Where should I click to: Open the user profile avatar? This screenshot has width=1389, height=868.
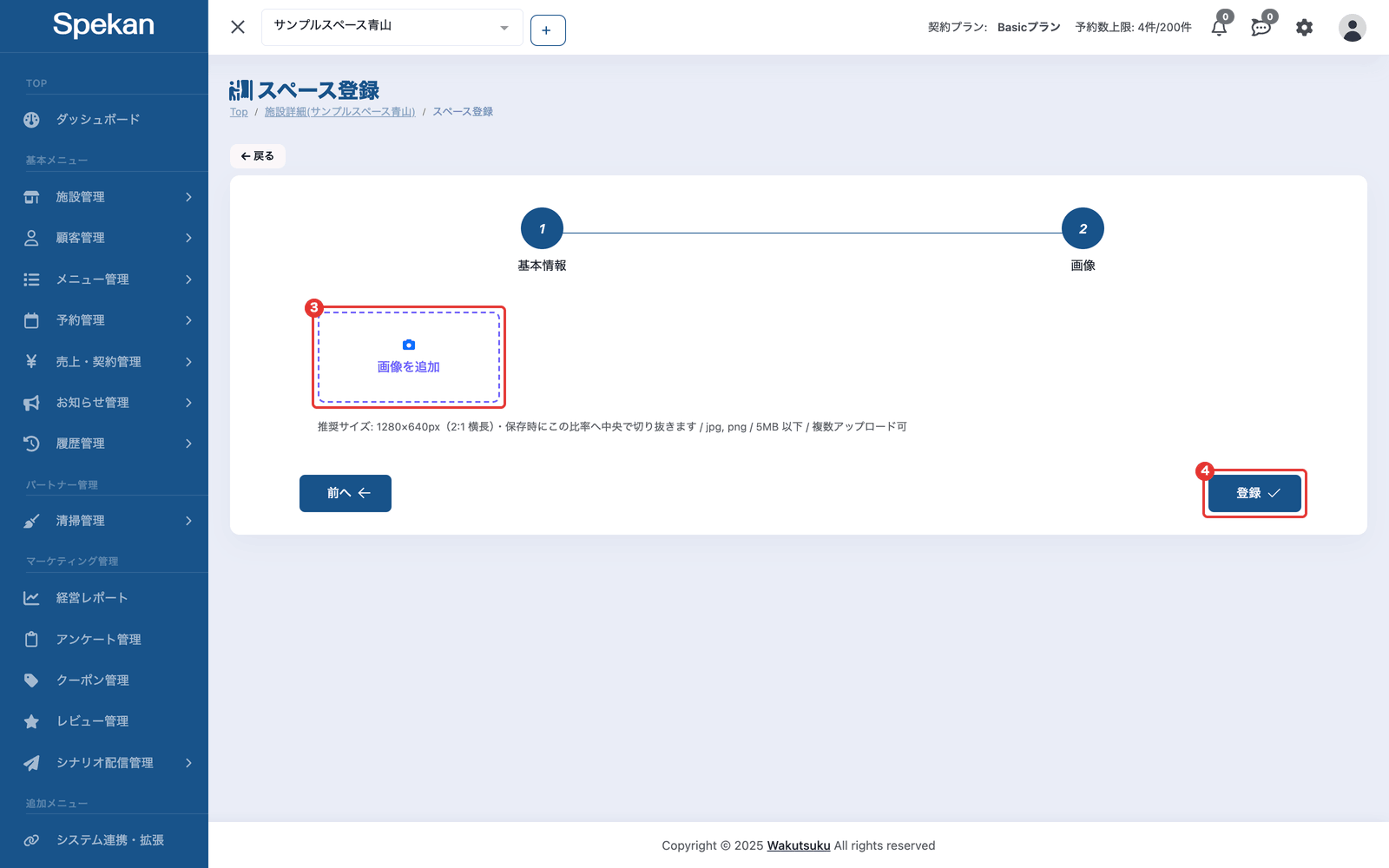[1352, 28]
